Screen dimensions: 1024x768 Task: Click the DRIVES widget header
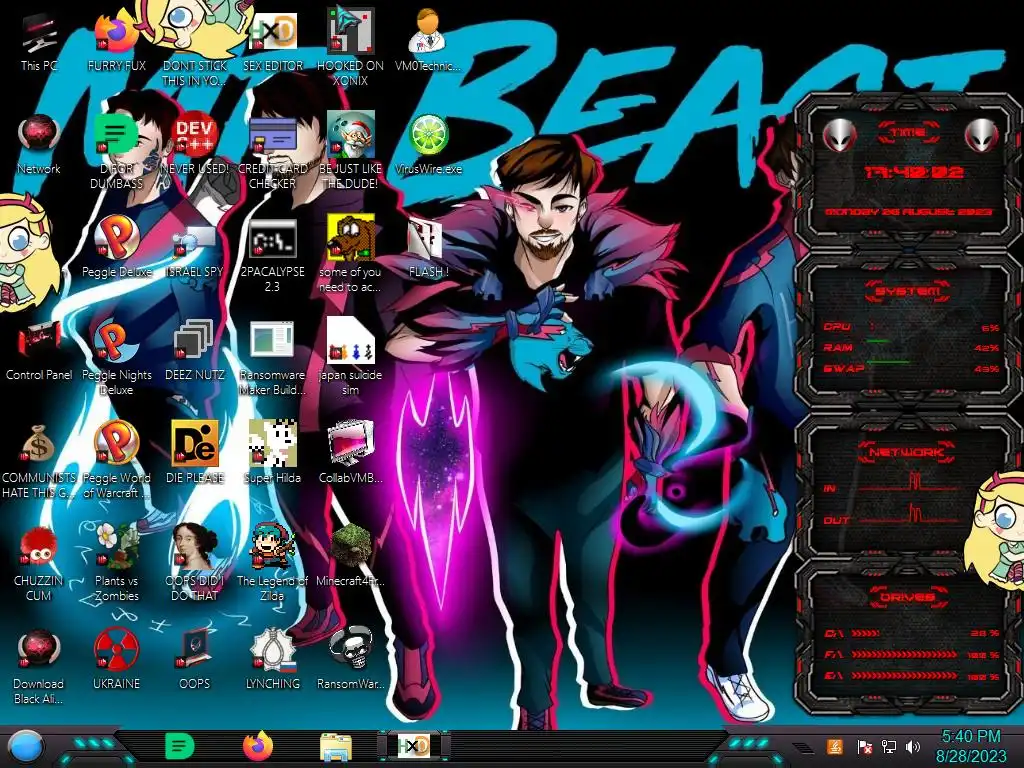(x=908, y=597)
